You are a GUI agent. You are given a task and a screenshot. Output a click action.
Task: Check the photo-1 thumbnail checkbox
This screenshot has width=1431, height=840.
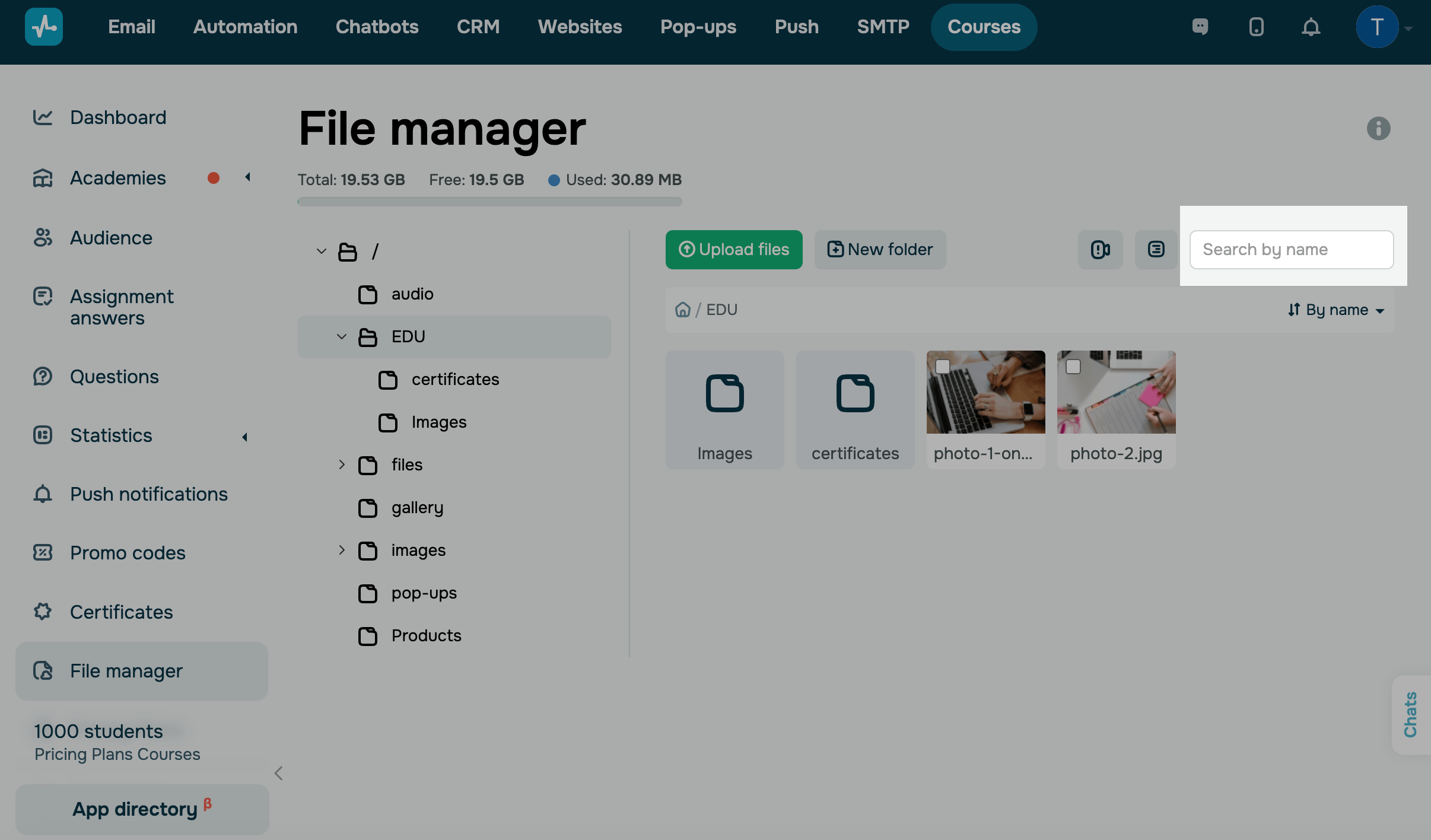943,367
